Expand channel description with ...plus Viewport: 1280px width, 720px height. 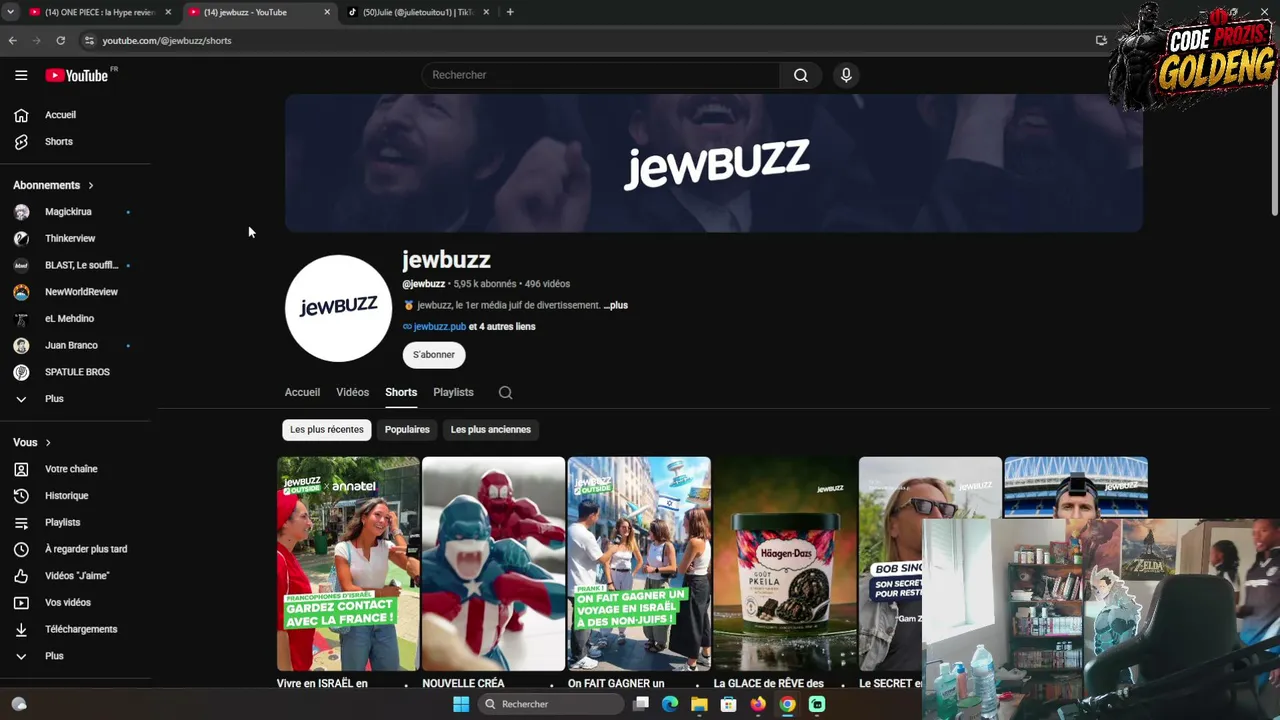[x=616, y=305]
